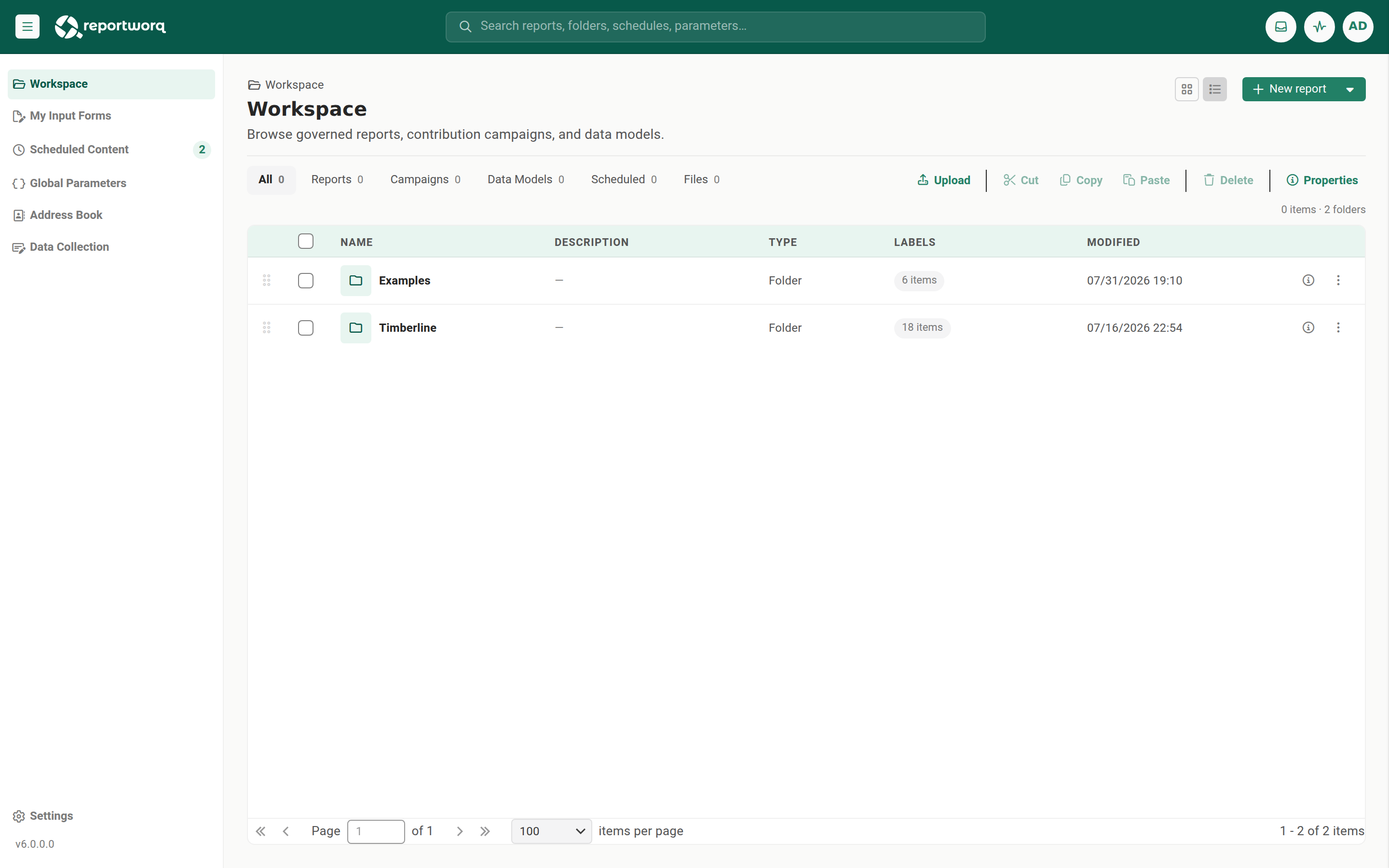Switch to grid view
Viewport: 1389px width, 868px height.
(x=1186, y=89)
